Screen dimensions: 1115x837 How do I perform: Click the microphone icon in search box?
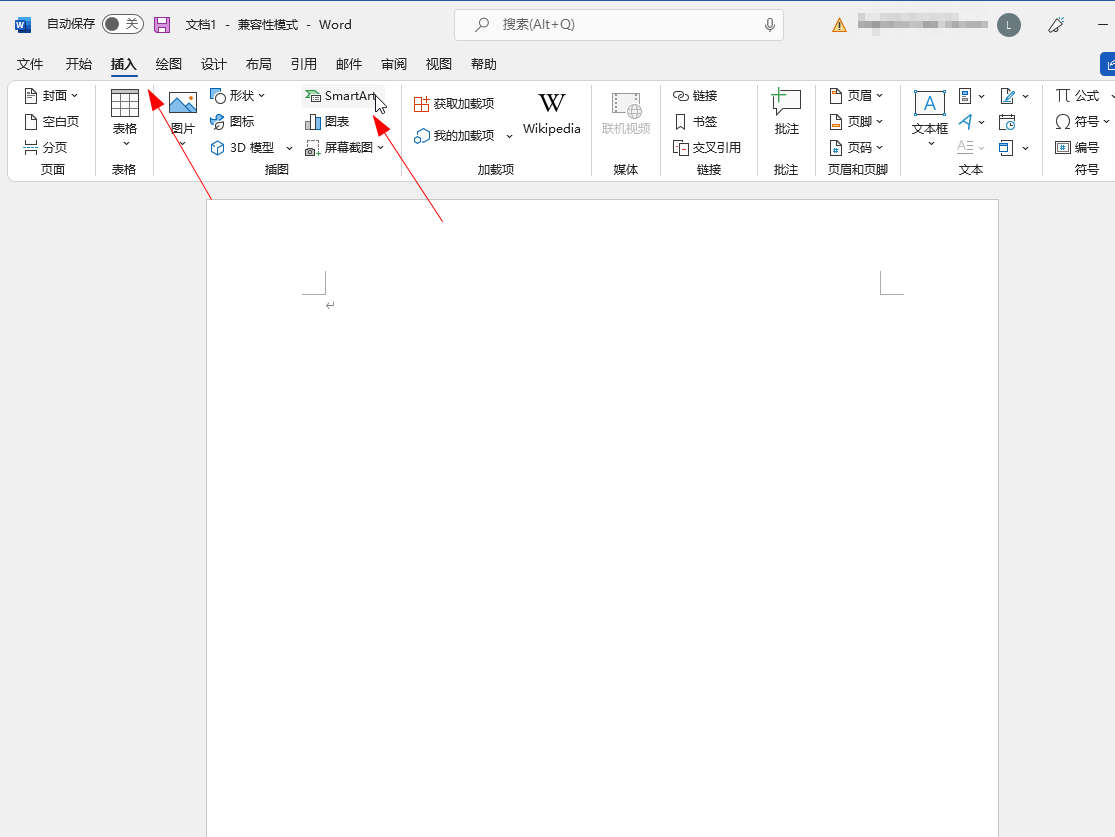tap(769, 24)
